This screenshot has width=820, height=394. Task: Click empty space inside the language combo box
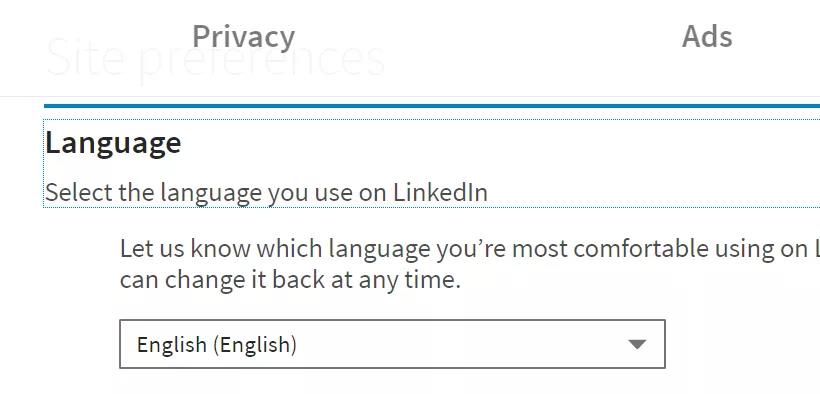tap(460, 344)
